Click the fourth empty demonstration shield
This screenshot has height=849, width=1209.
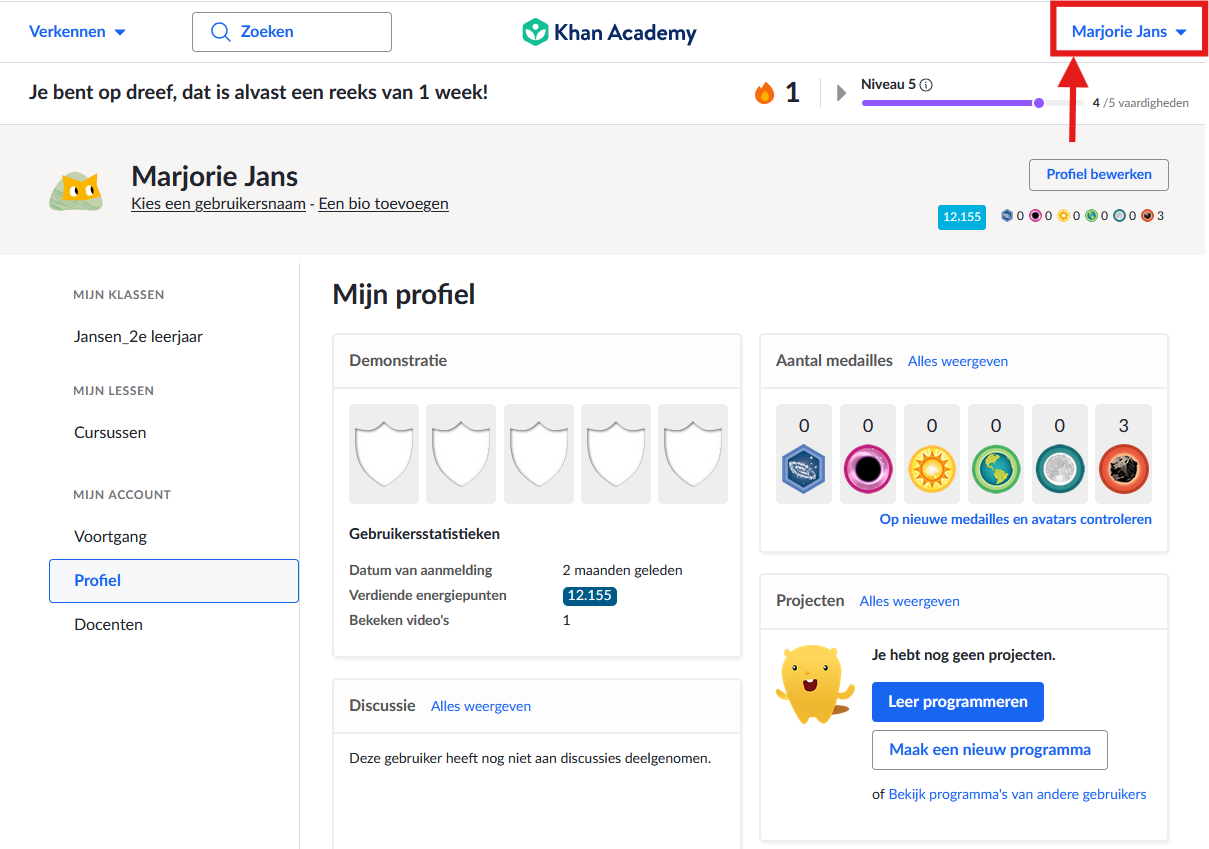616,453
